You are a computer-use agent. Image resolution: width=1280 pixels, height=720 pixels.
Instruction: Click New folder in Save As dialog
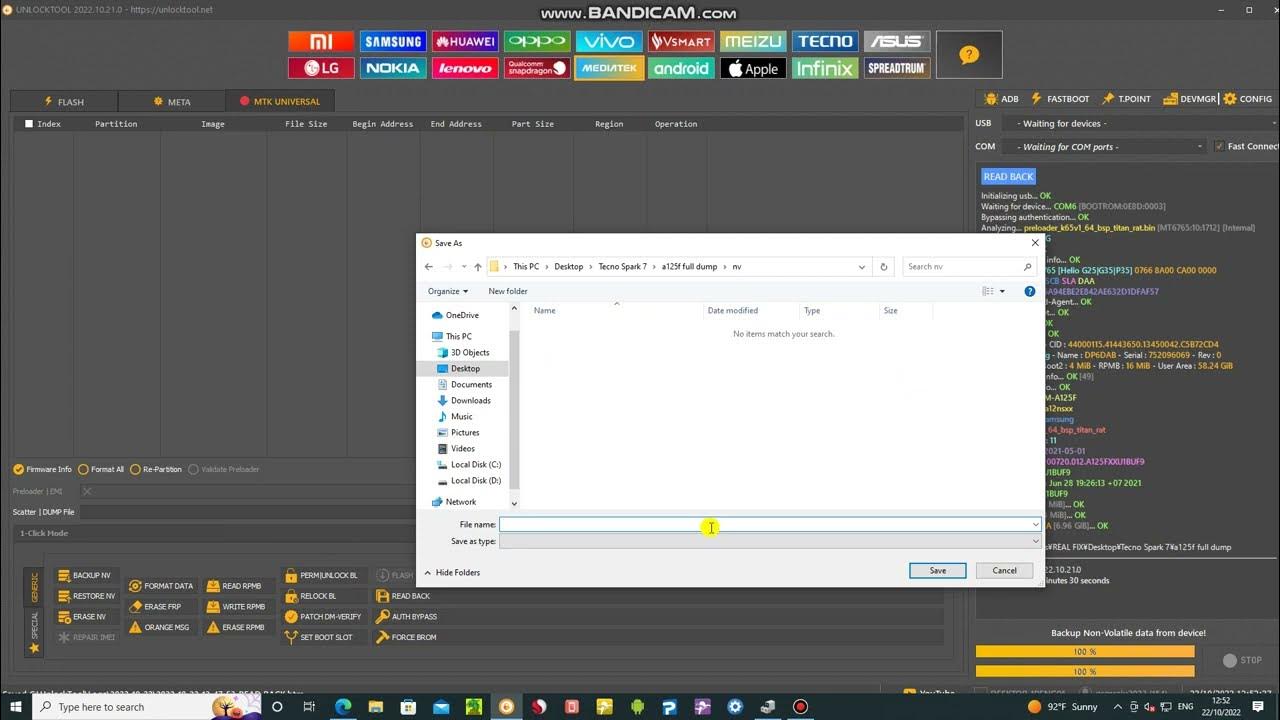[508, 291]
